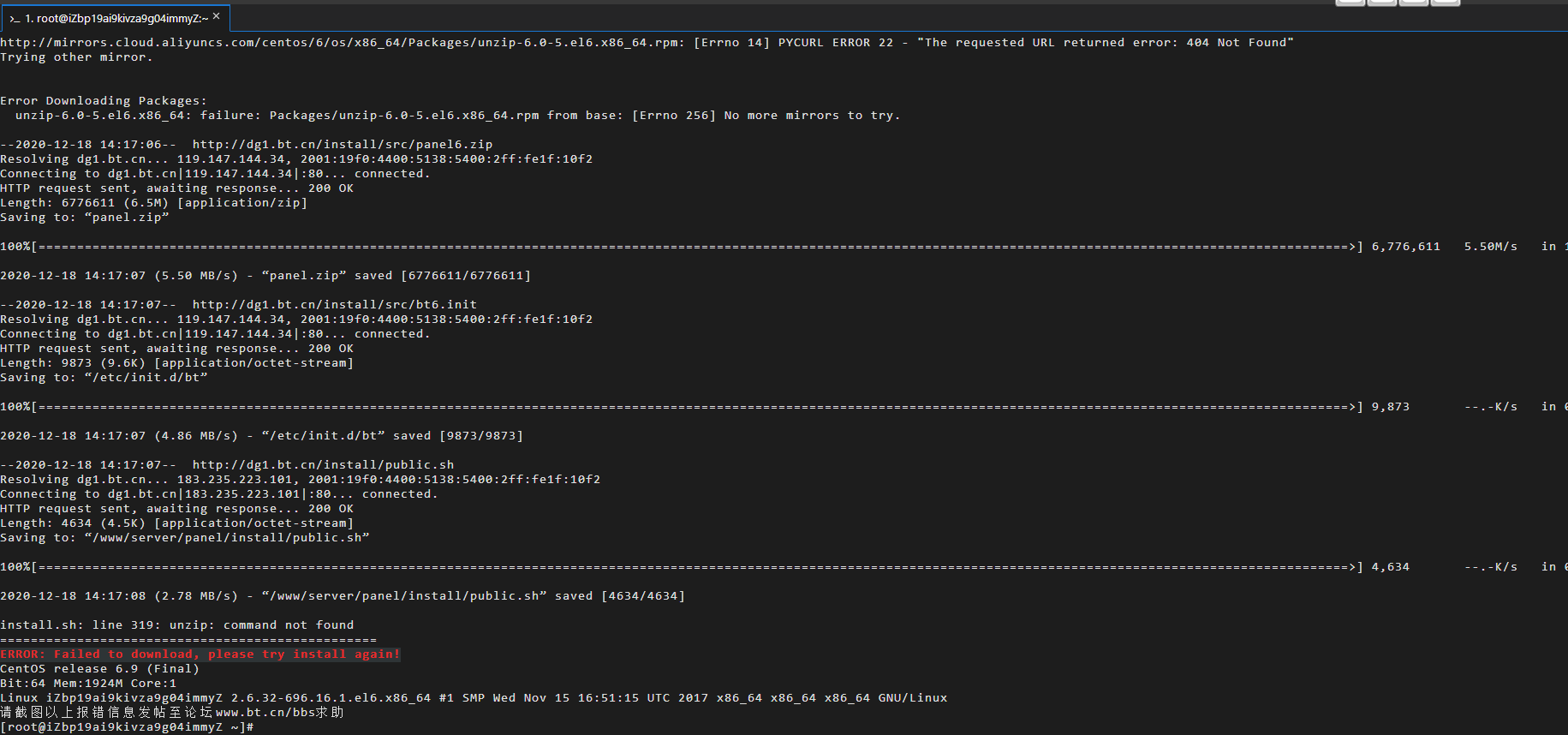Viewport: 1568px width, 735px height.
Task: Click the terminal prompt icon in the session tab
Action: [x=14, y=18]
